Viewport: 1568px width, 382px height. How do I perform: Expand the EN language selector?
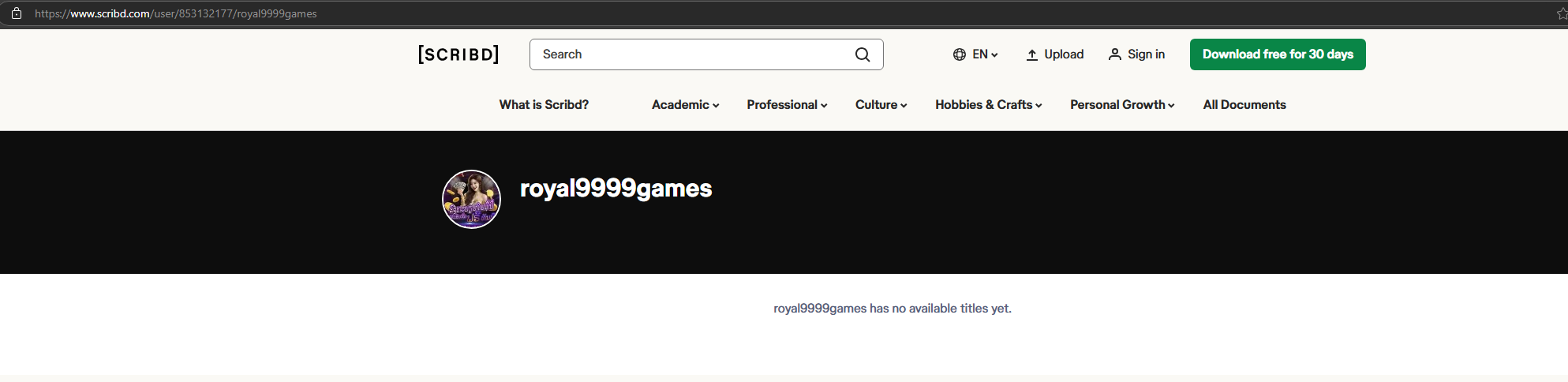point(975,54)
